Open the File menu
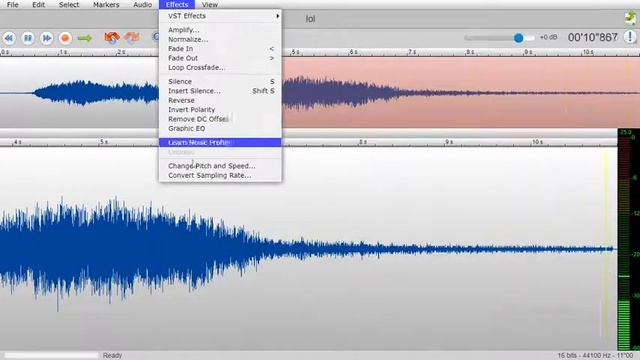 [12, 5]
